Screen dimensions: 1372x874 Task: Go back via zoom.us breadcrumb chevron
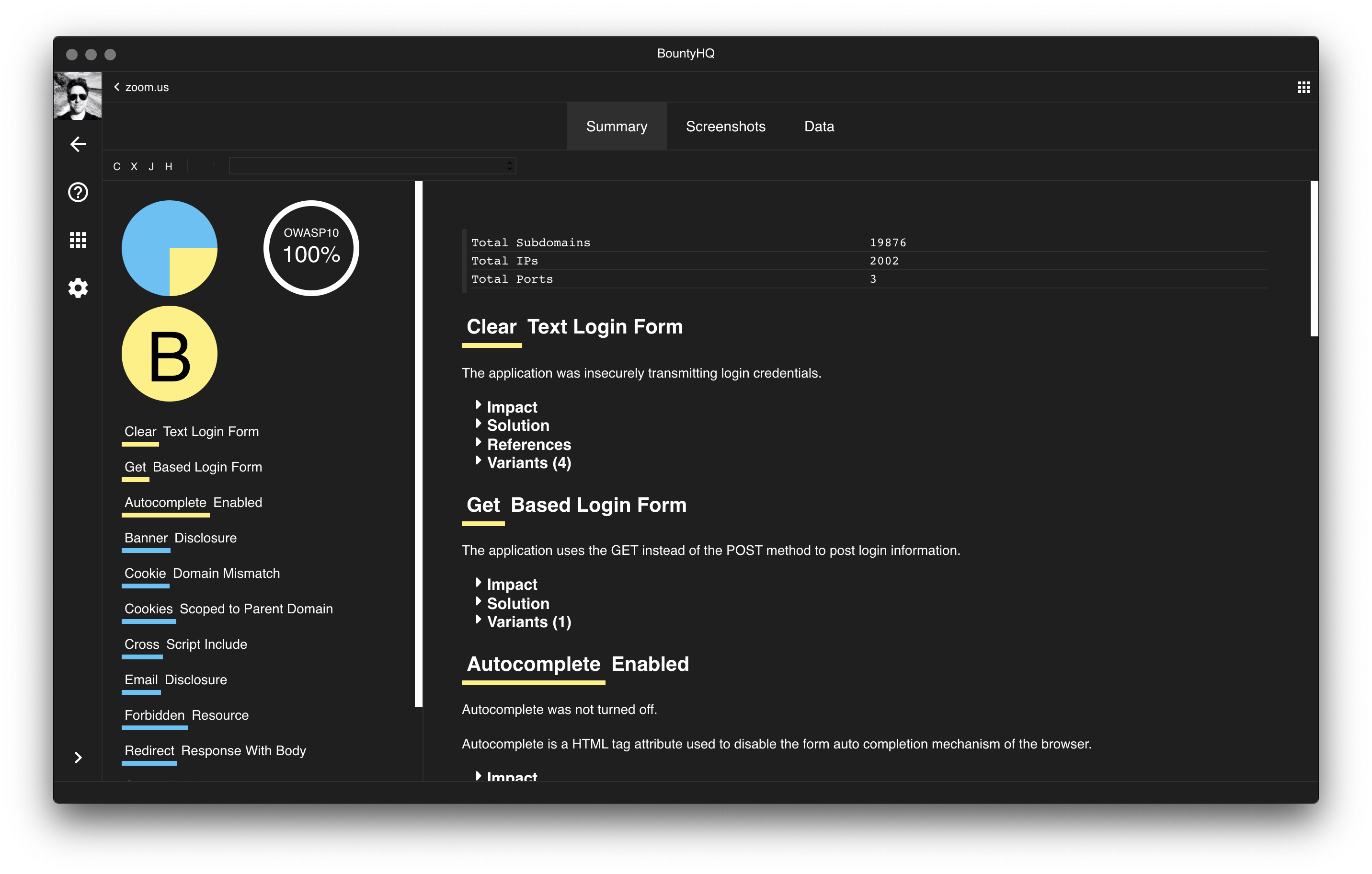click(x=117, y=87)
